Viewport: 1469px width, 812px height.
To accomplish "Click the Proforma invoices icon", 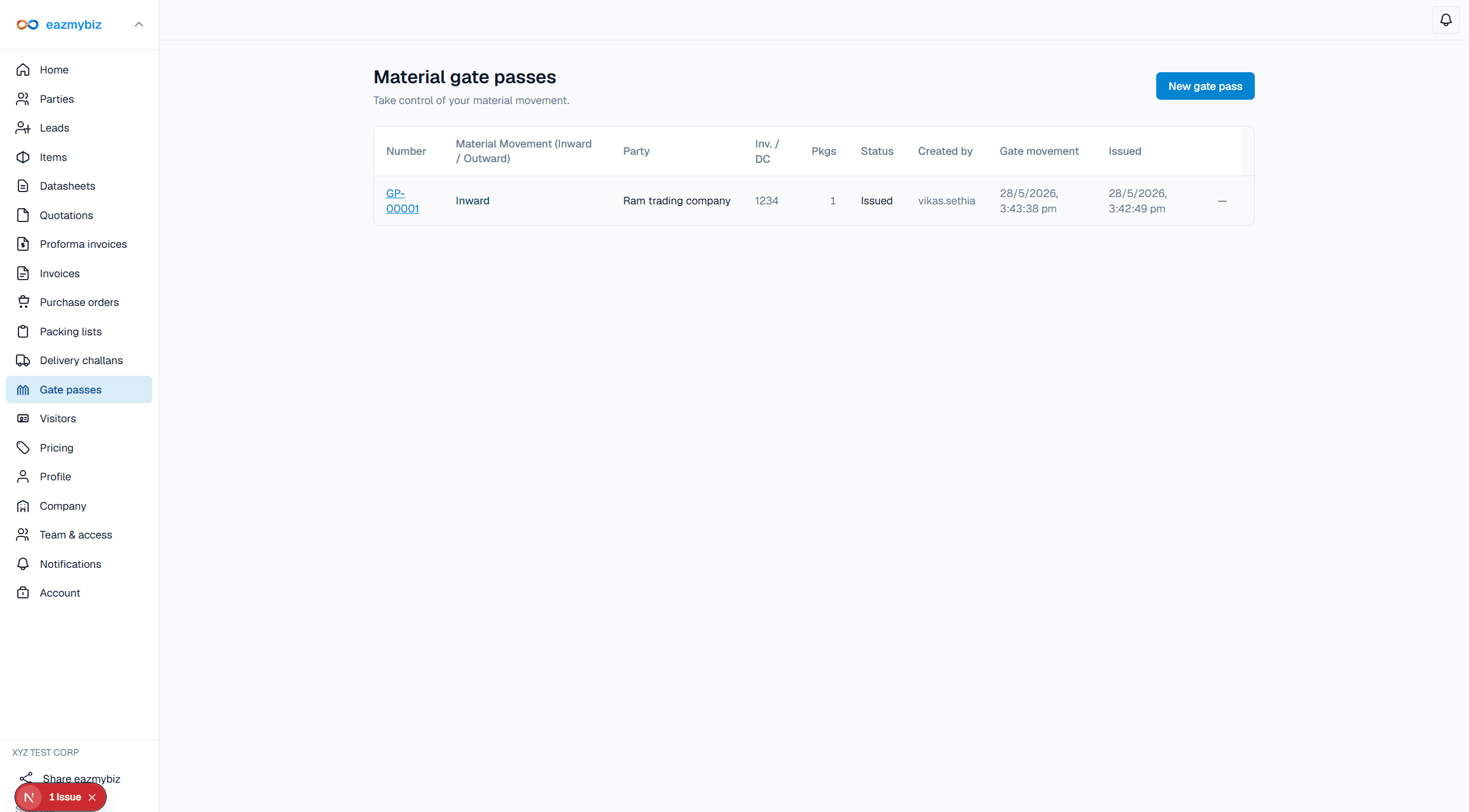I will tap(23, 244).
